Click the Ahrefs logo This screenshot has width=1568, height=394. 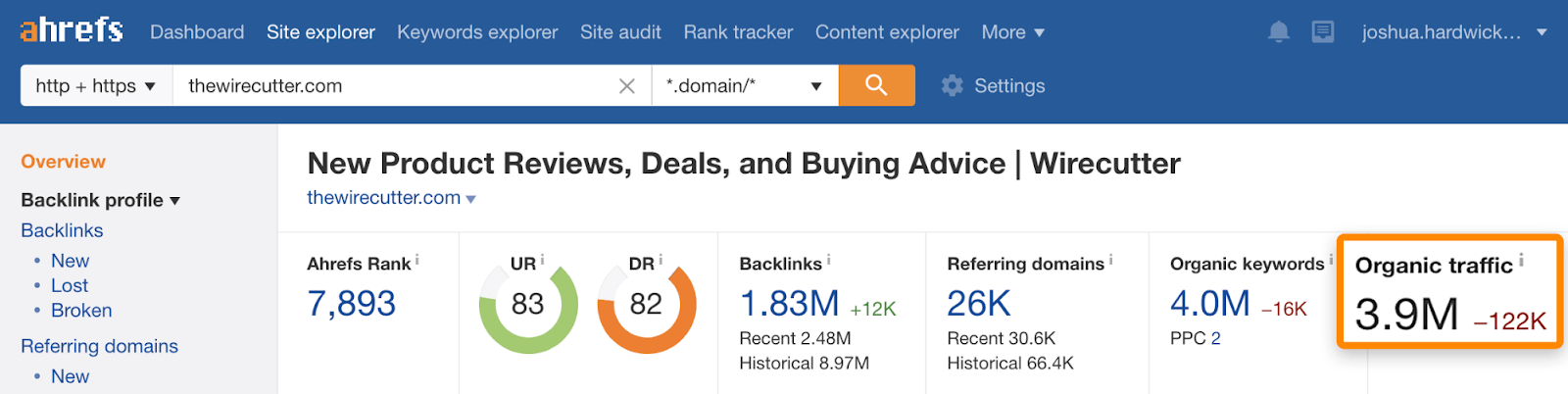[x=72, y=30]
